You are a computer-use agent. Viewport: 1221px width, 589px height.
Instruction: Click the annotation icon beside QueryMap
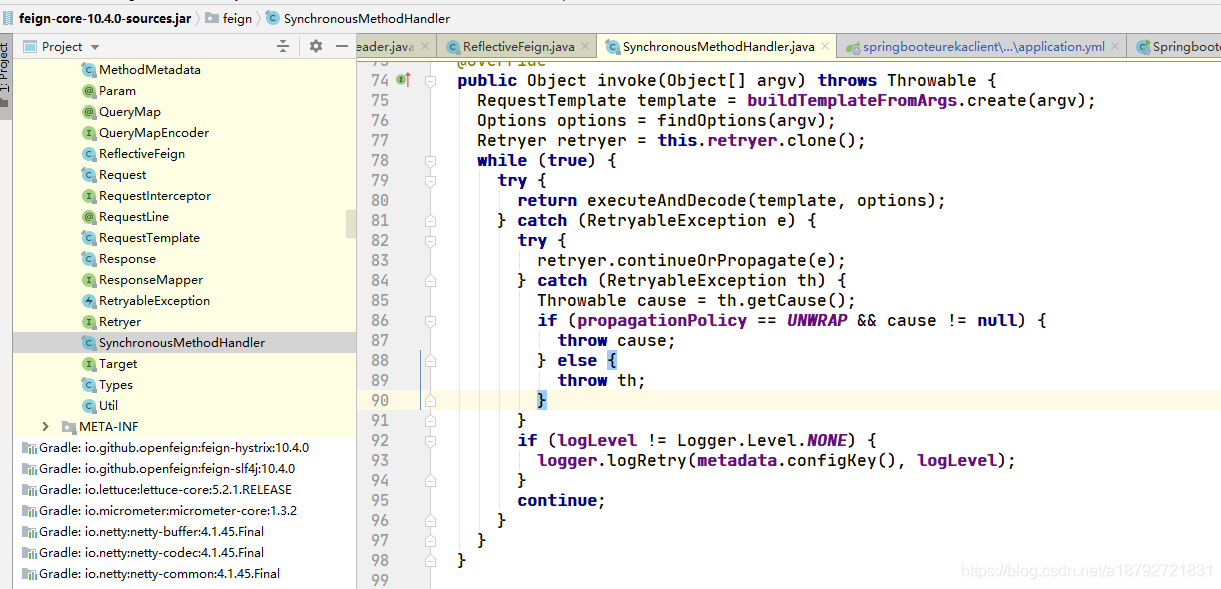(x=89, y=112)
